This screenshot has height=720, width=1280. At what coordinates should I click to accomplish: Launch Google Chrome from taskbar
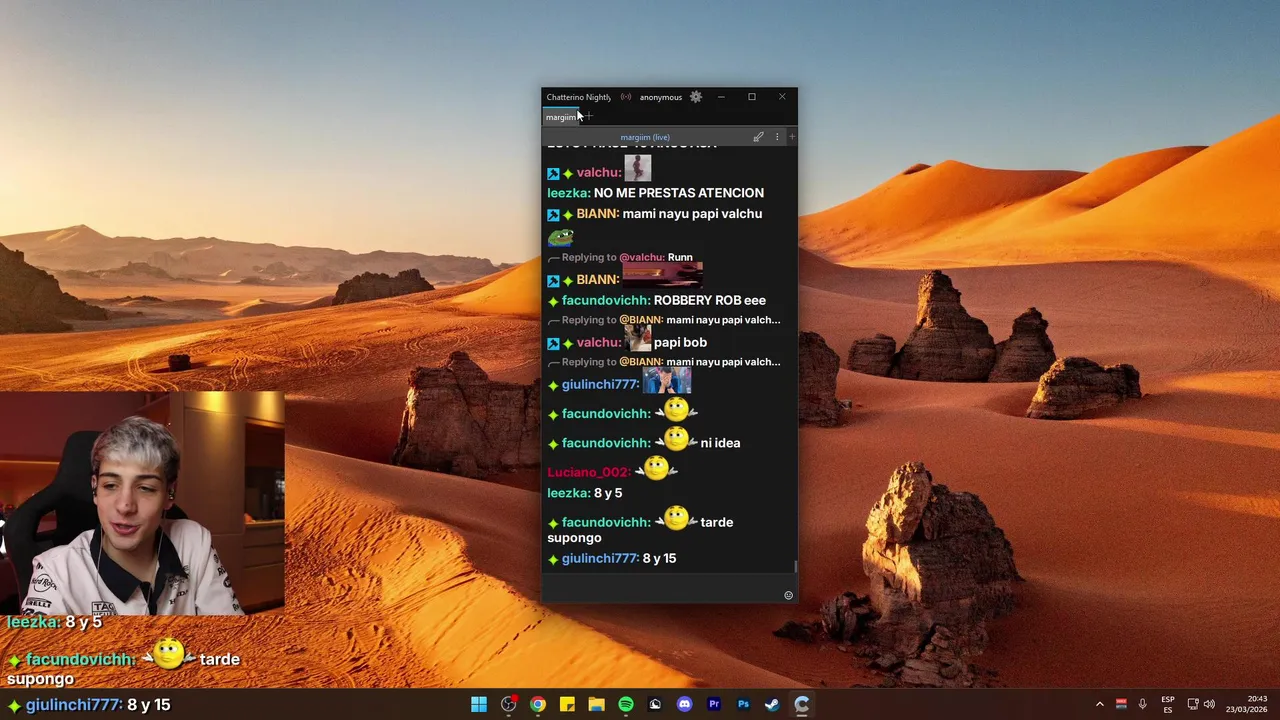click(538, 704)
